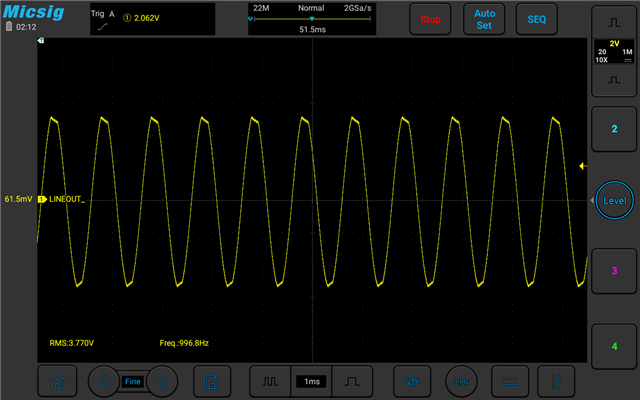Enable channel 3
The width and height of the screenshot is (640, 400).
pos(614,271)
